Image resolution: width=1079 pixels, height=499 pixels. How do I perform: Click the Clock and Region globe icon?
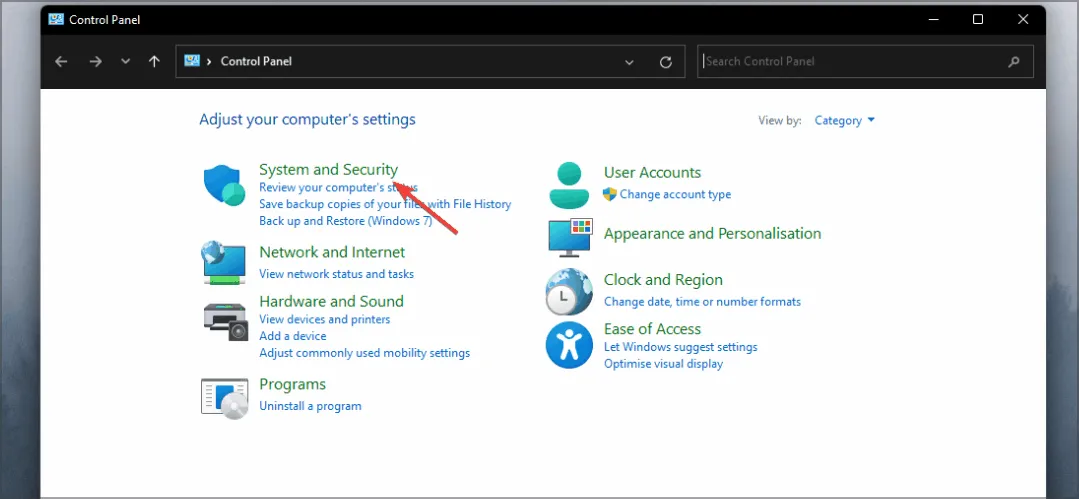coord(569,292)
